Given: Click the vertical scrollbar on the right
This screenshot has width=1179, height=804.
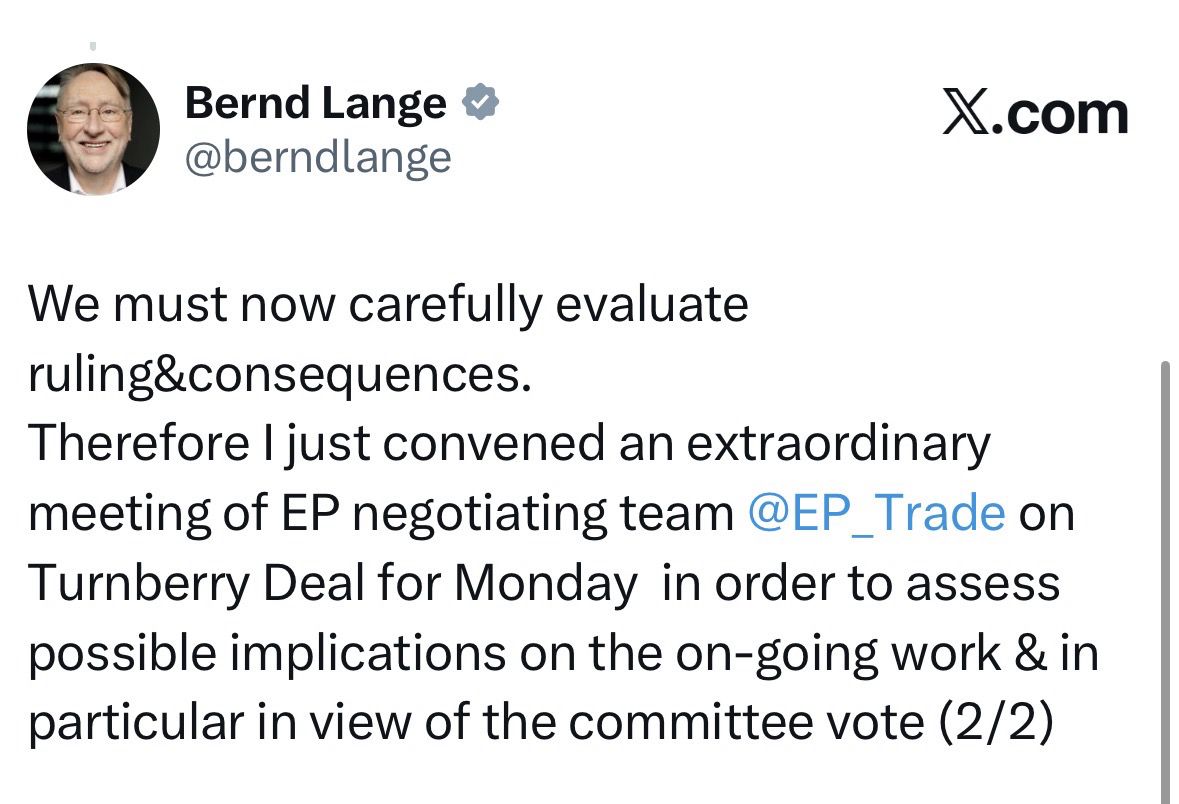Looking at the screenshot, I should coord(1164,580).
